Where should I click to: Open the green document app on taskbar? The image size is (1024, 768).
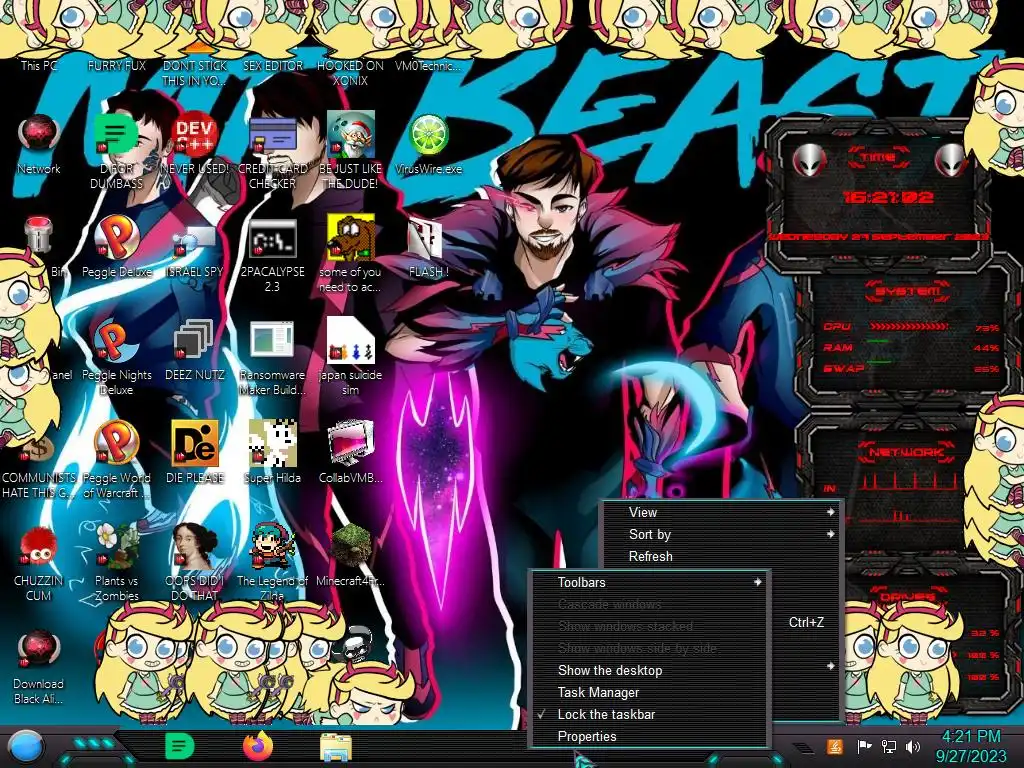pyautogui.click(x=180, y=746)
